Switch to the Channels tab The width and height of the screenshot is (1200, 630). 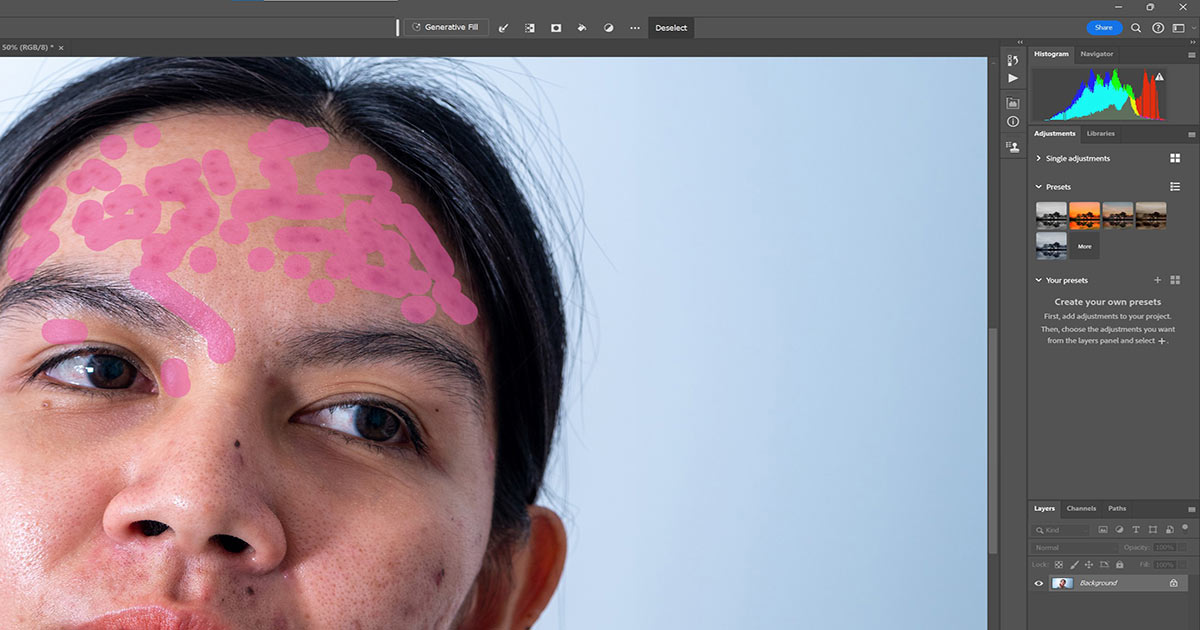[x=1081, y=508]
